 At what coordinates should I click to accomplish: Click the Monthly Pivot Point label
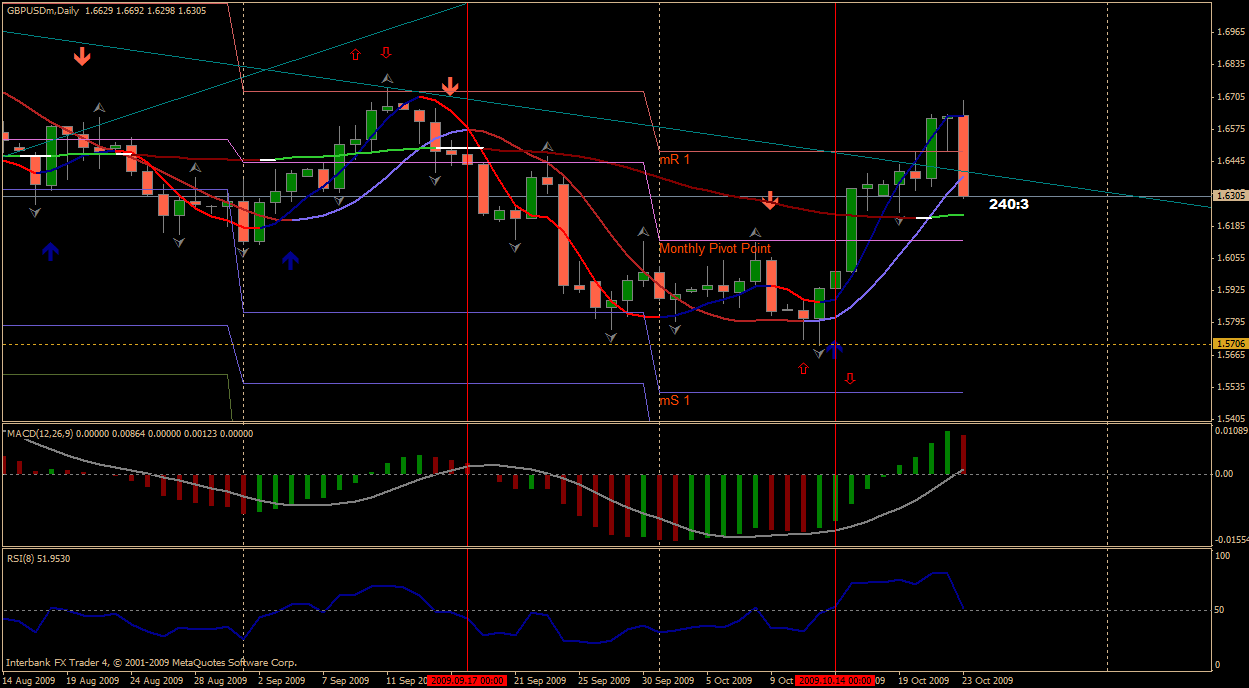[714, 248]
